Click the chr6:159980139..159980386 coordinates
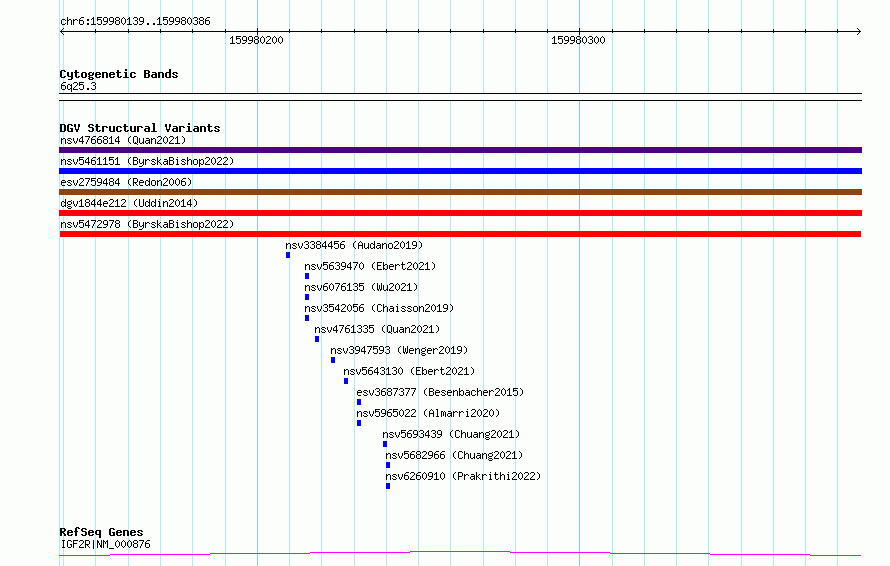The width and height of the screenshot is (890, 566). [x=135, y=22]
